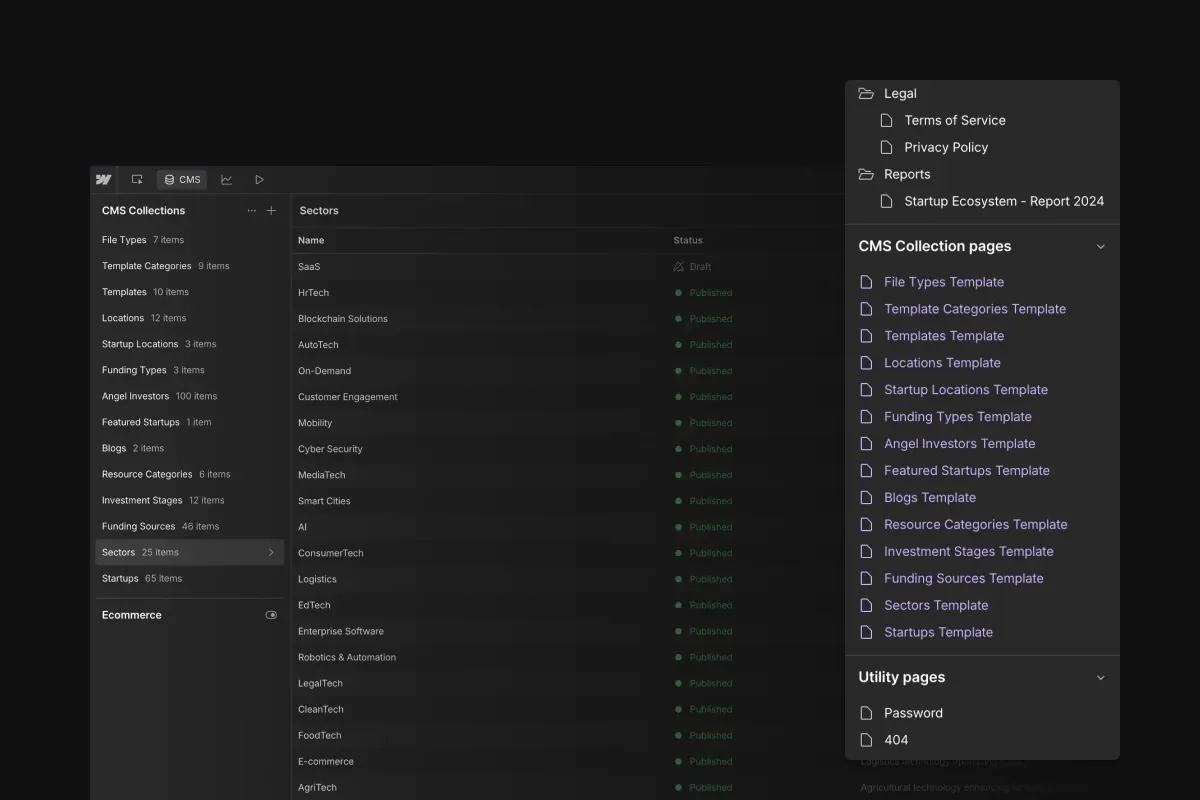Select the Template Categories collection
Viewport: 1200px width, 800px height.
[x=189, y=266]
